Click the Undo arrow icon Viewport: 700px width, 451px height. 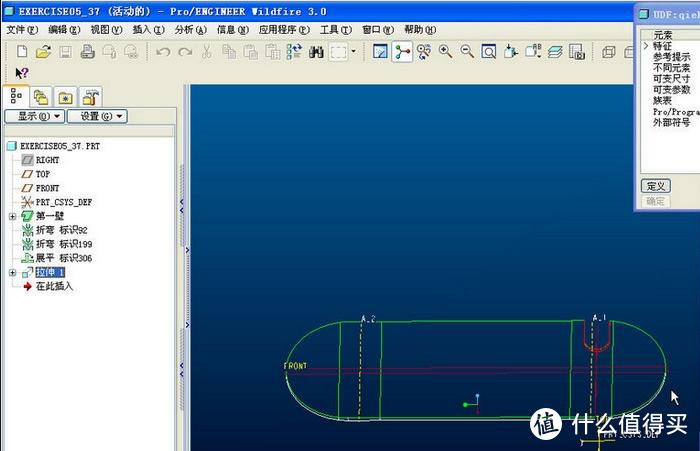(163, 51)
